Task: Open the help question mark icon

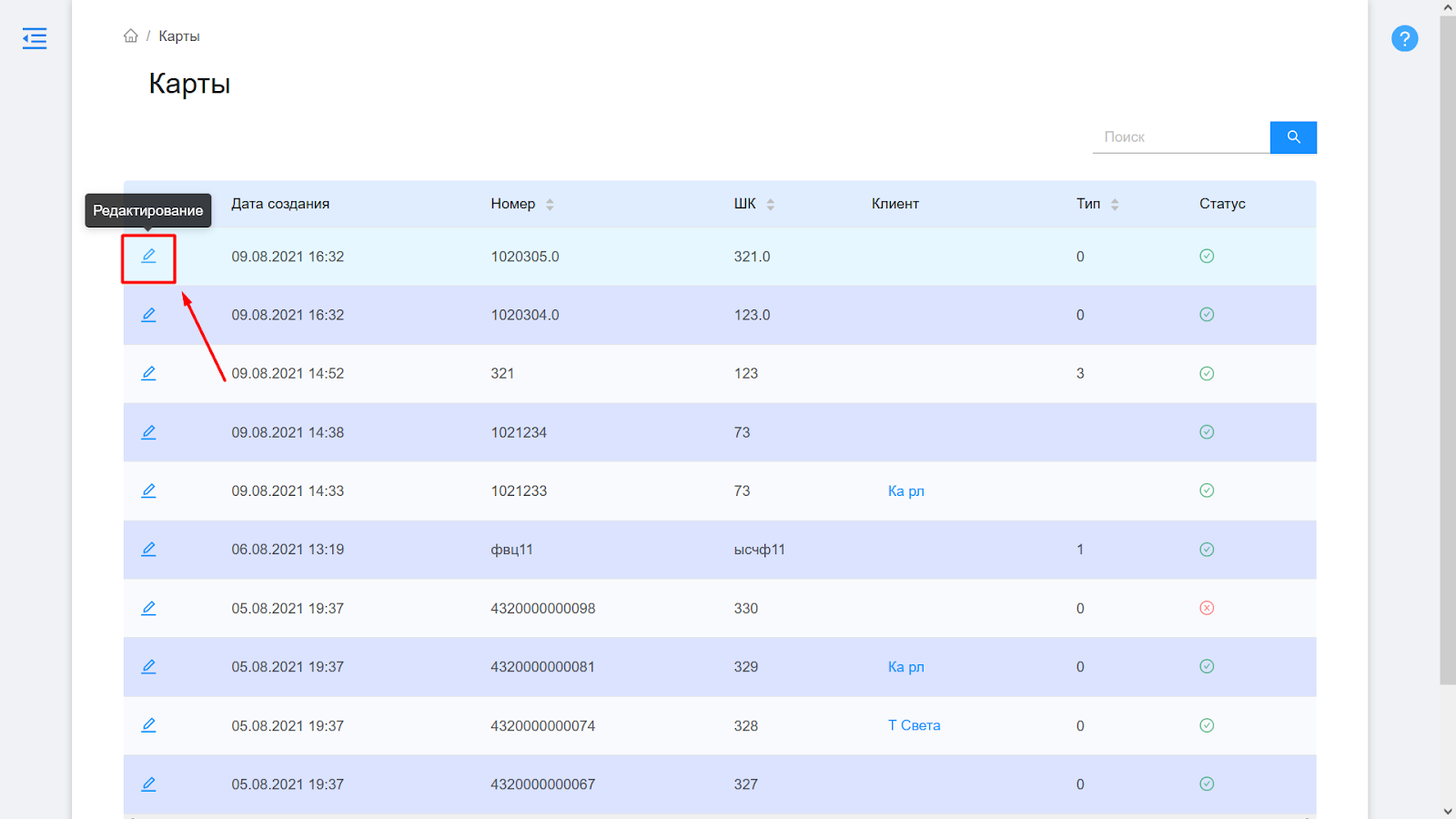Action: tap(1404, 38)
